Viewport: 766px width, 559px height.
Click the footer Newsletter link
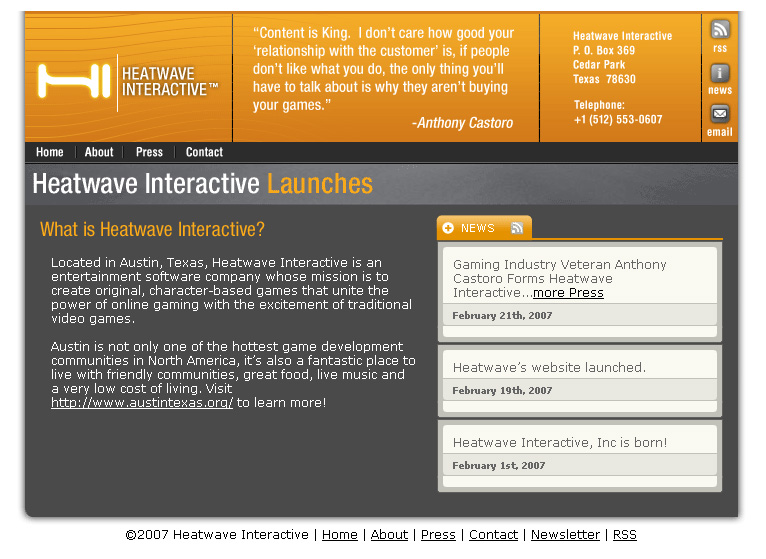[565, 535]
